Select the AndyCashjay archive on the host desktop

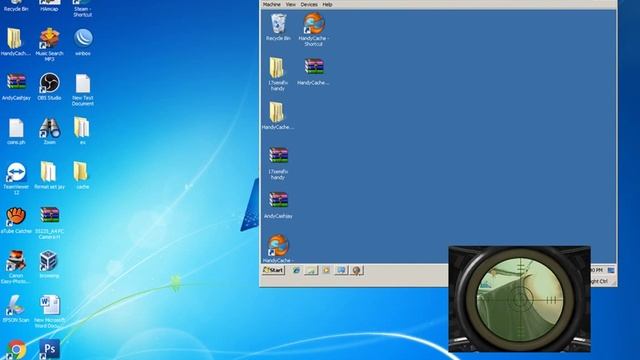click(16, 87)
